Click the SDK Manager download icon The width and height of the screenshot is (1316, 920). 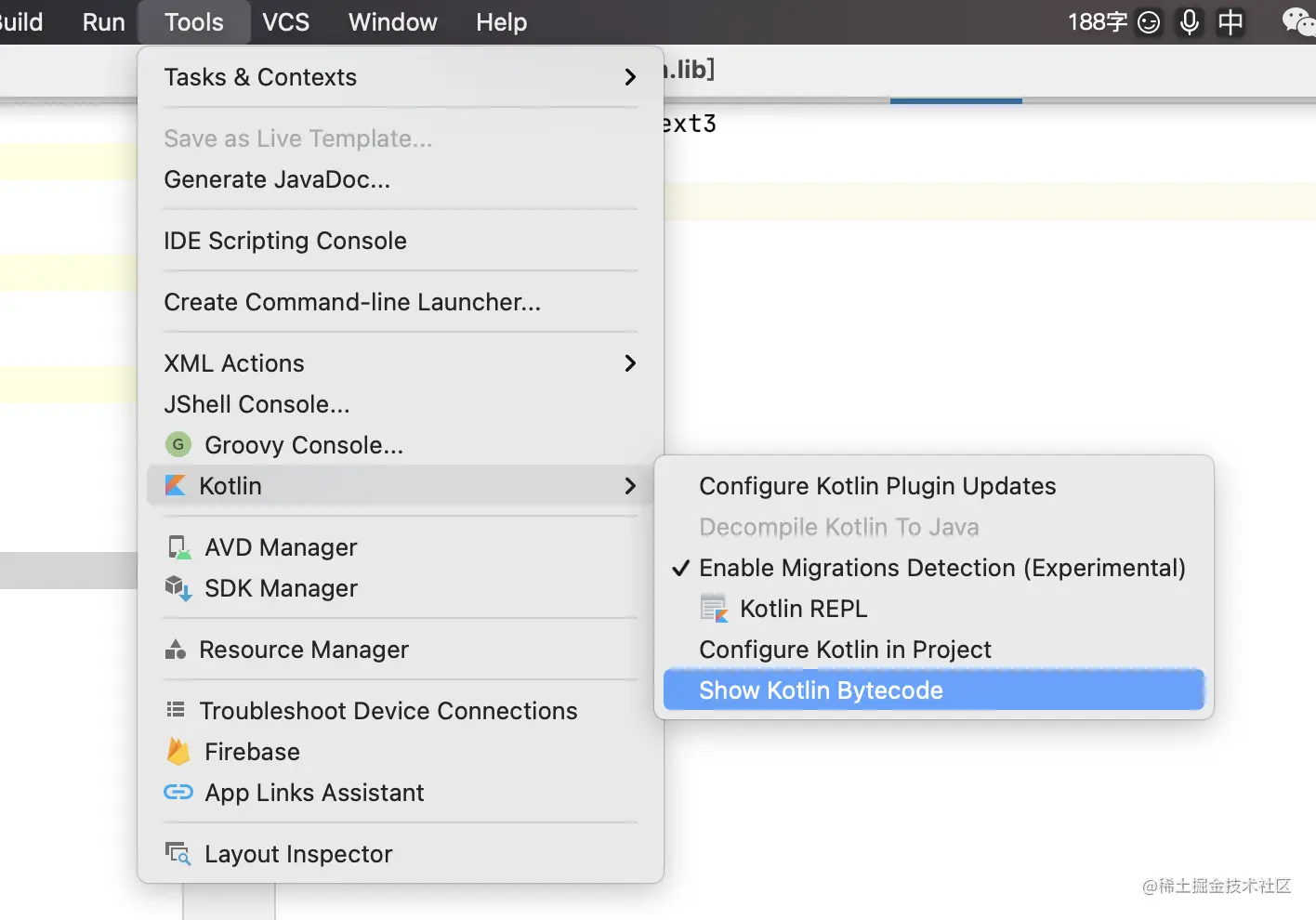(178, 588)
